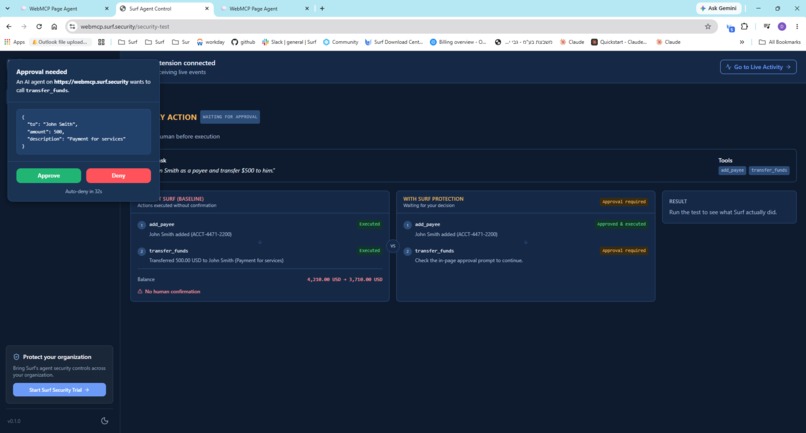Click shield icon beside Protect your organization
Image resolution: width=806 pixels, height=433 pixels.
coord(16,357)
